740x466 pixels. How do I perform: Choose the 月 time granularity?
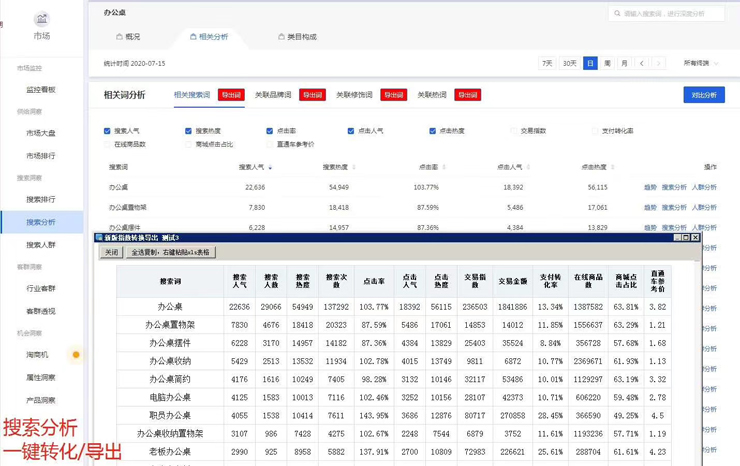pyautogui.click(x=624, y=63)
